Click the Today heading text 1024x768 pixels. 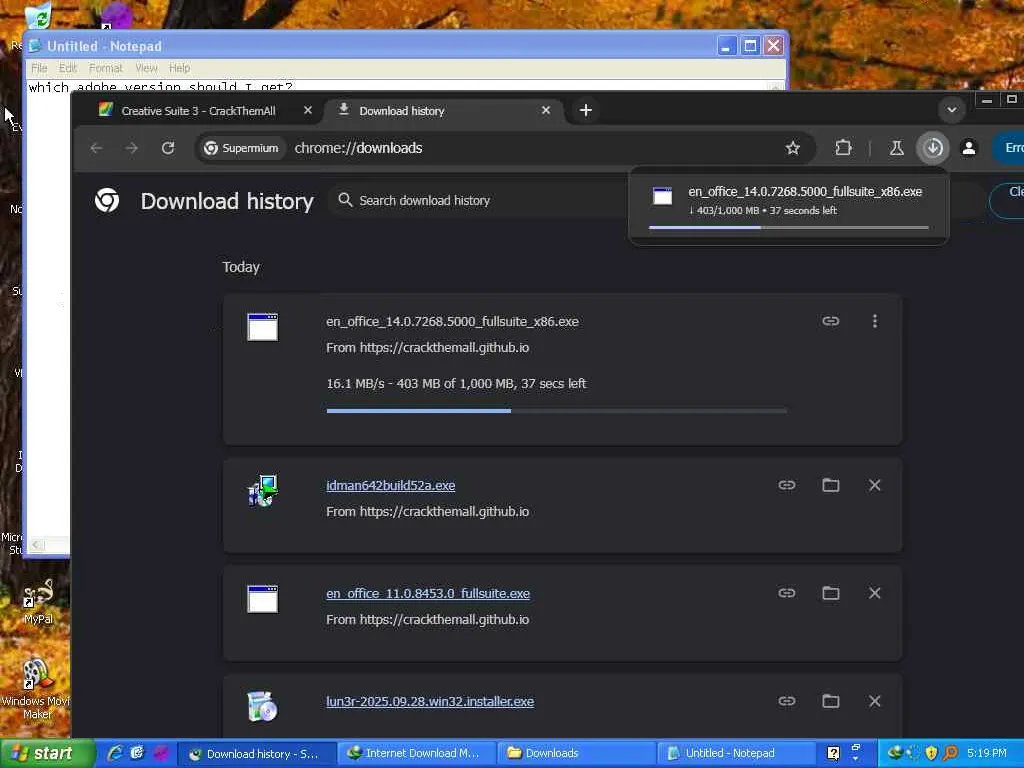point(241,267)
